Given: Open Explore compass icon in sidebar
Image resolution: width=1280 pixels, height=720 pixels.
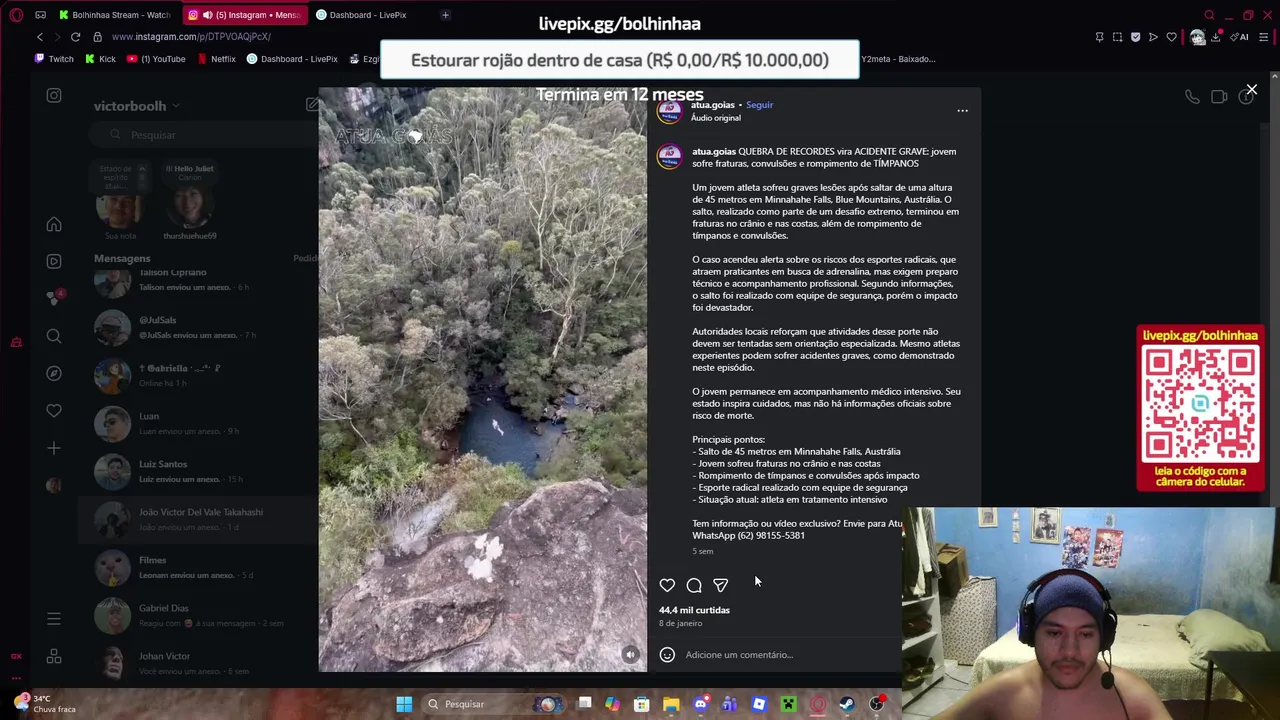Looking at the screenshot, I should coord(54,373).
